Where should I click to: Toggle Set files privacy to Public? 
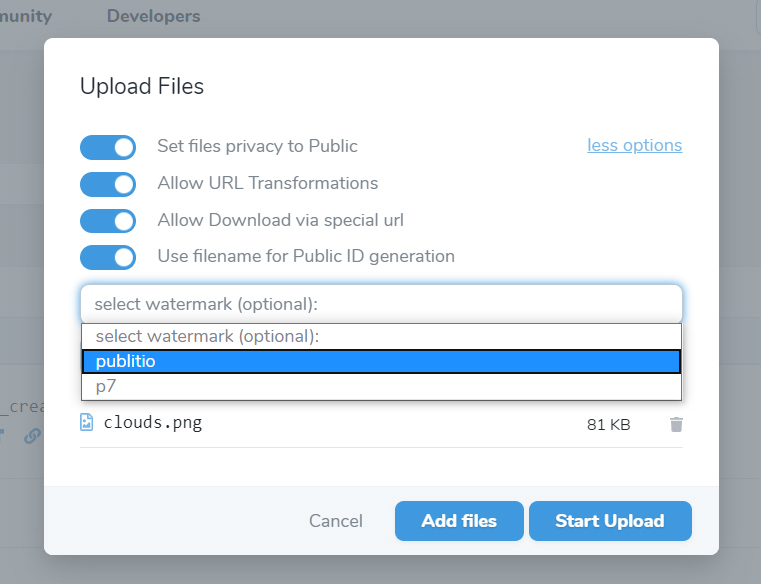coord(108,147)
